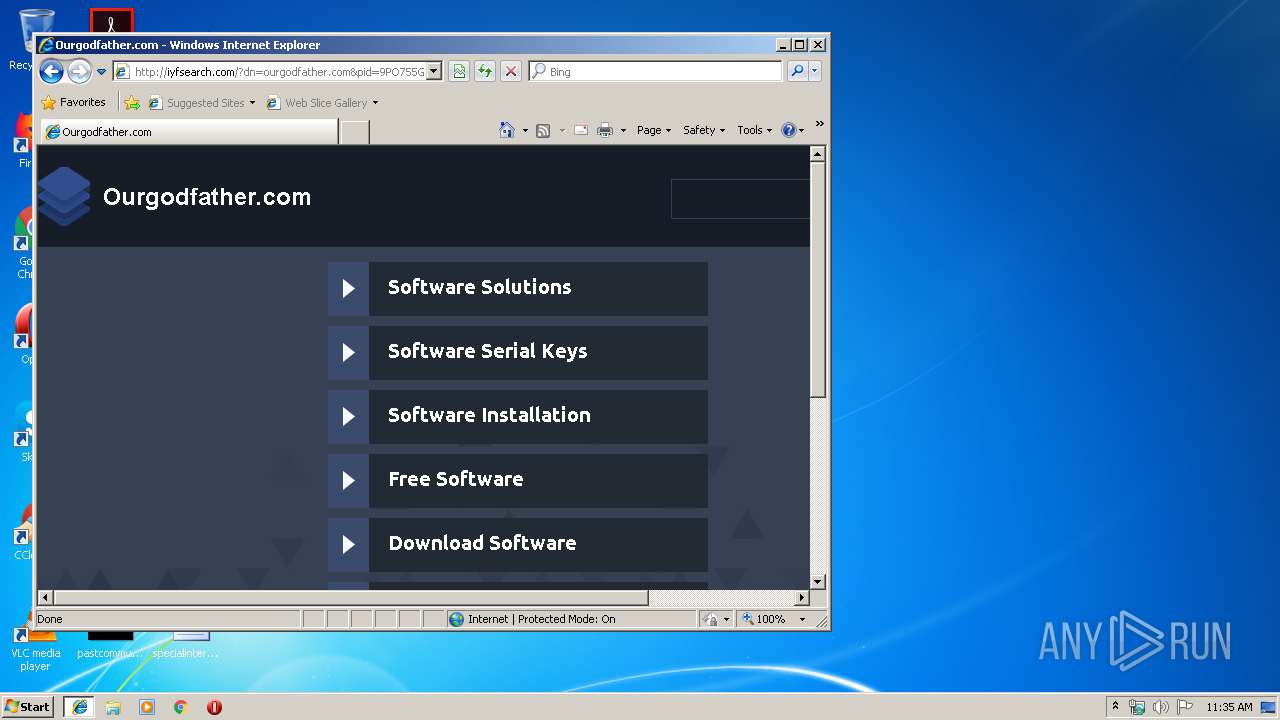
Task: Open the Chrome taskbar icon
Action: tap(181, 707)
